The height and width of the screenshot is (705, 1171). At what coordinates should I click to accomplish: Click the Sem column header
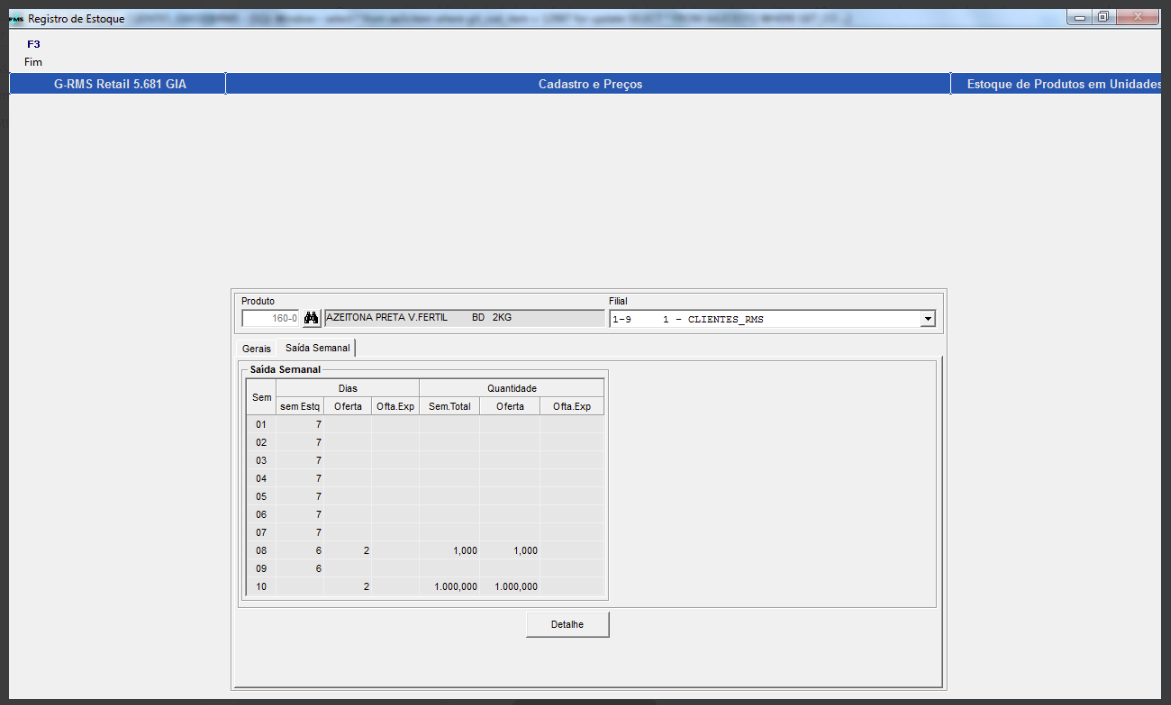(x=261, y=397)
